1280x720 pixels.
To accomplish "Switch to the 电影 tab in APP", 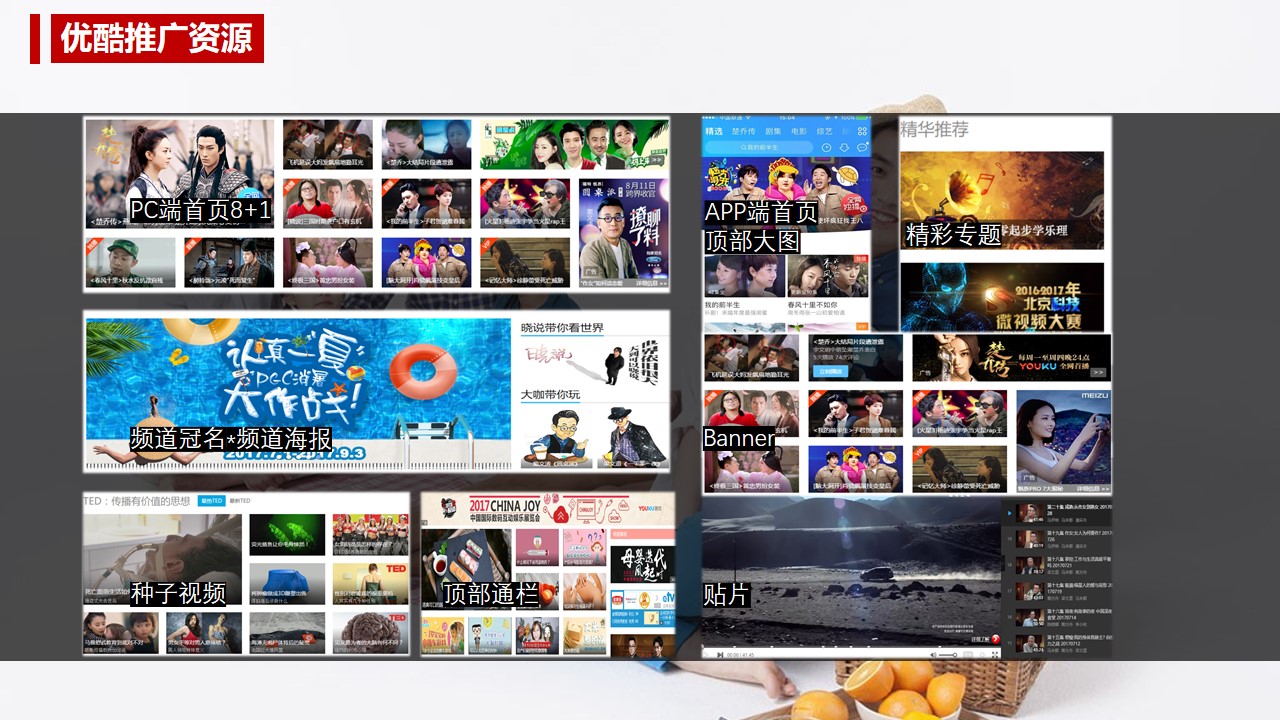I will click(799, 132).
